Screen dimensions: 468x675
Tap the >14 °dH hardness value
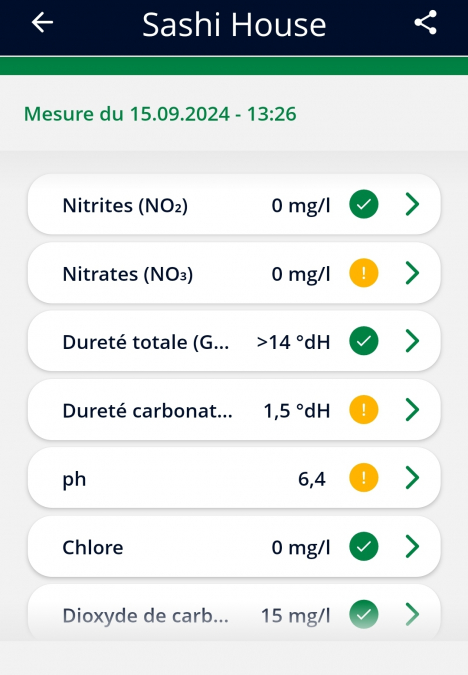click(x=294, y=342)
